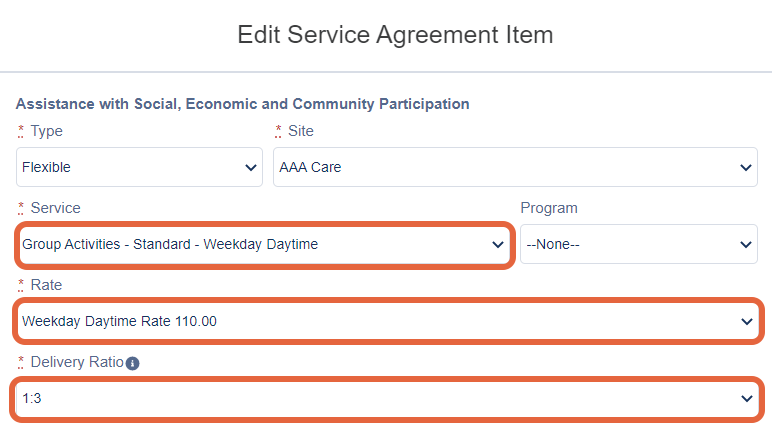
Task: Open the 1:3 Delivery Ratio dropdown
Action: 388,399
